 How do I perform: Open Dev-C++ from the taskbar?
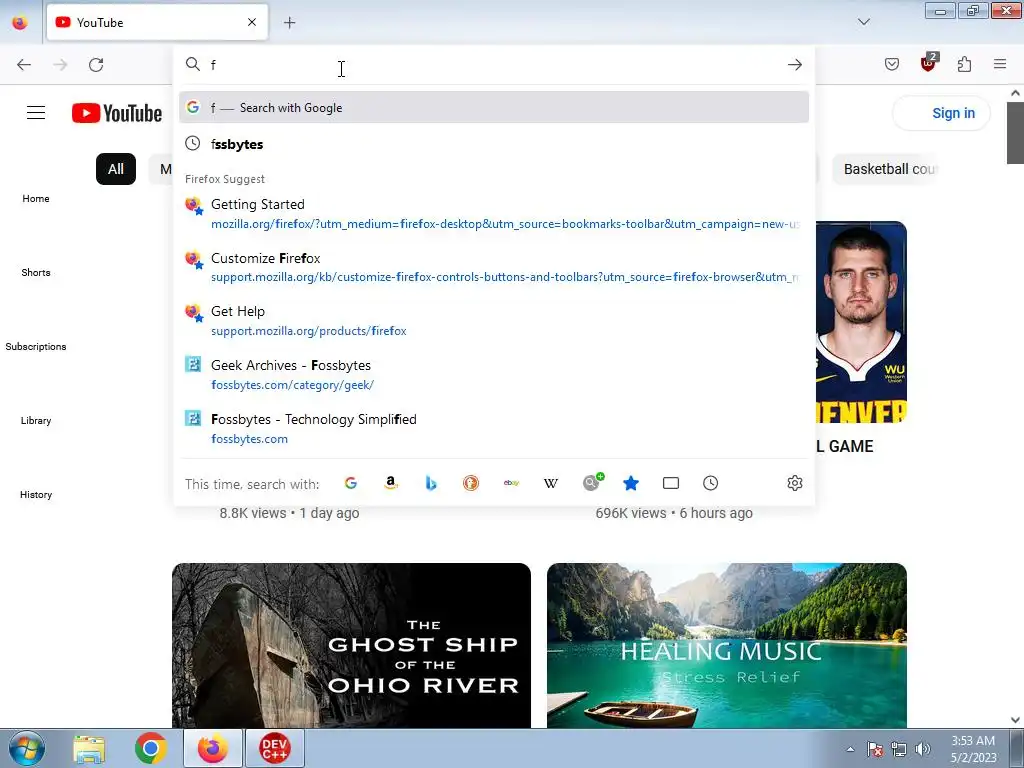point(274,748)
